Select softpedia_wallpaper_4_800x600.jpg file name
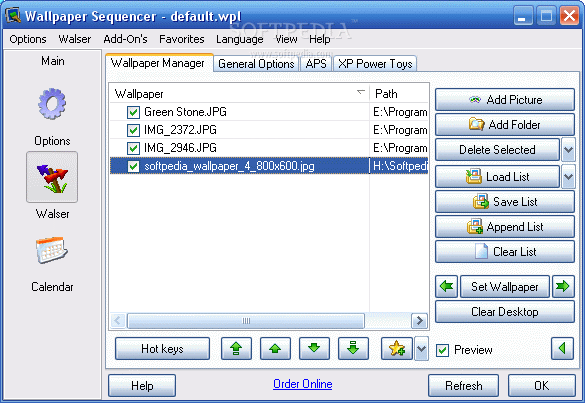 coord(229,166)
